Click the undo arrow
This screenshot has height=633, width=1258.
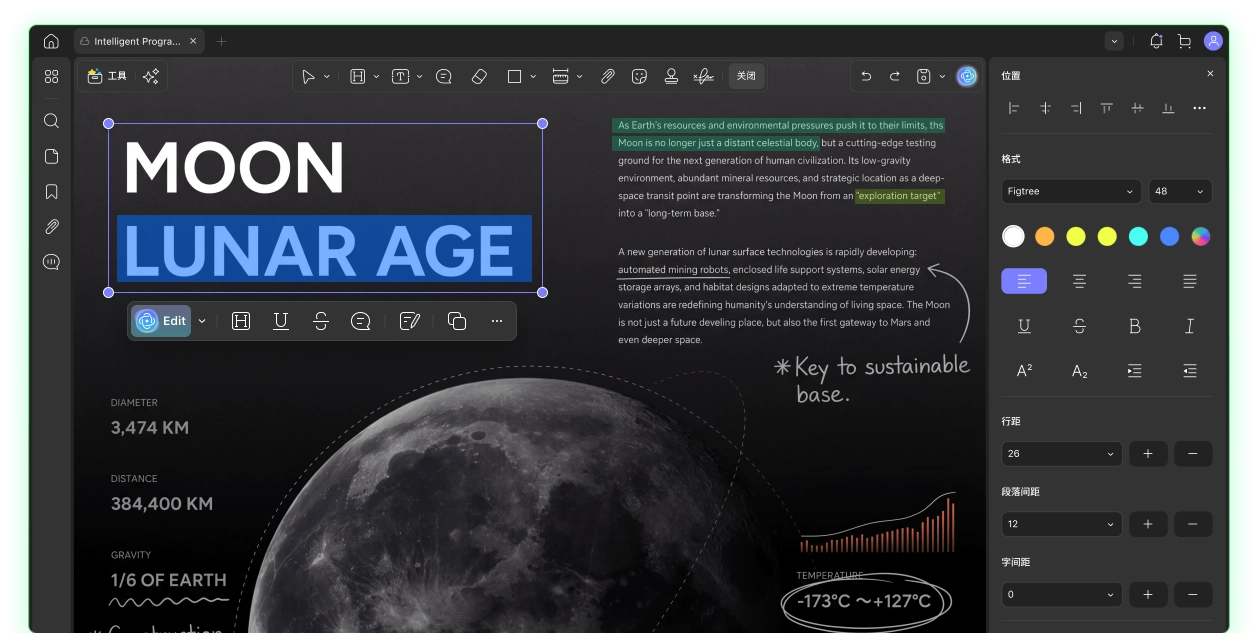866,76
